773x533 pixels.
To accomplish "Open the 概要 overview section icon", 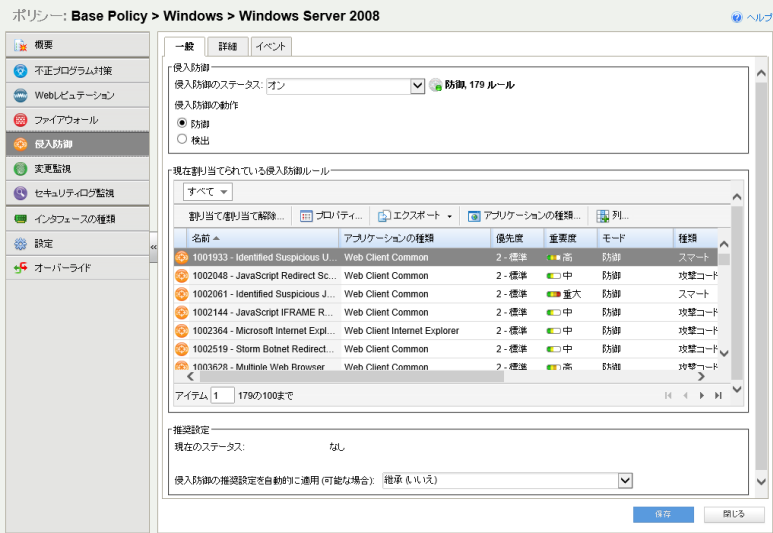I will tap(20, 46).
